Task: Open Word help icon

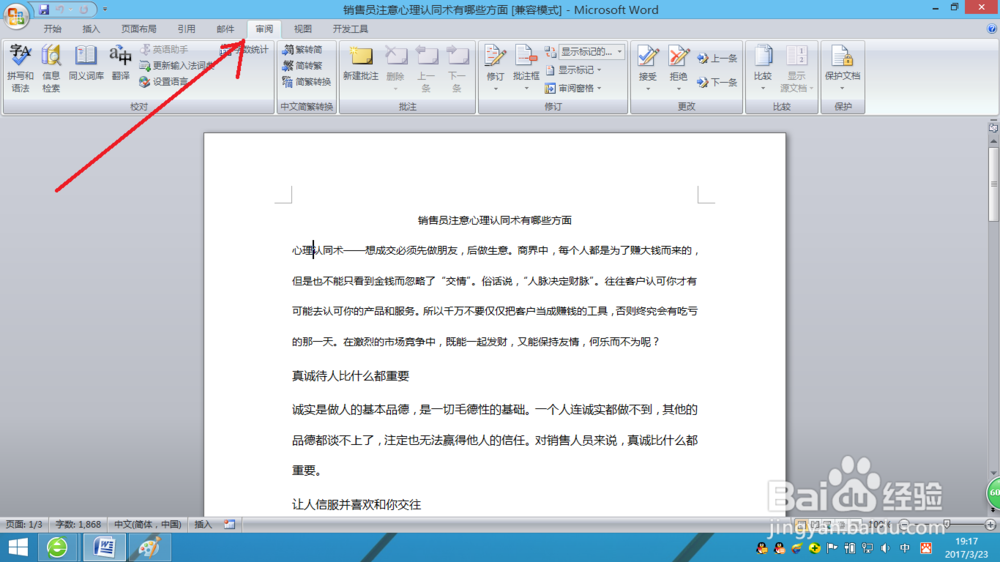Action: click(992, 29)
